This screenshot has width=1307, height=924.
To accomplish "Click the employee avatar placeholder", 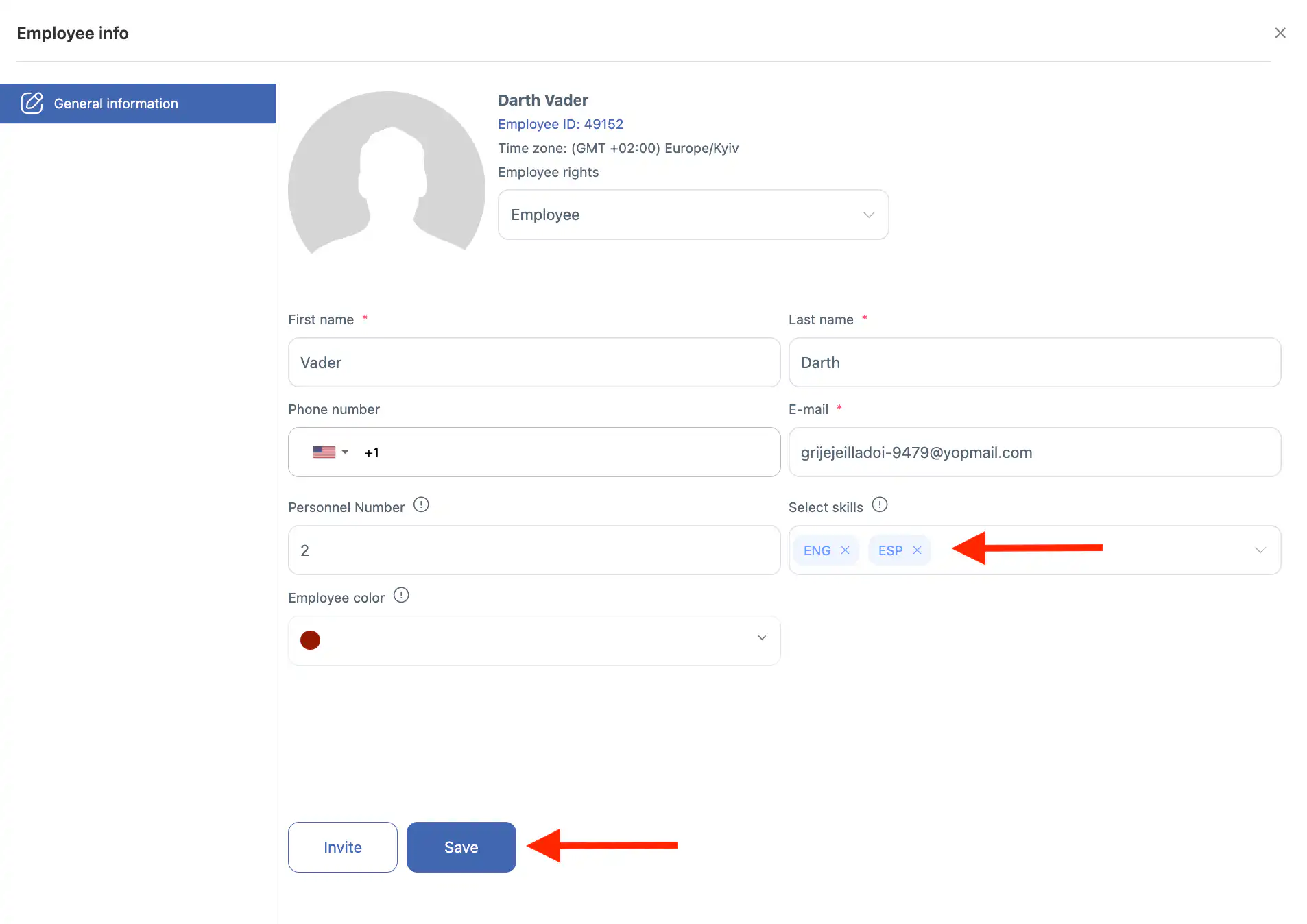I will [x=387, y=175].
